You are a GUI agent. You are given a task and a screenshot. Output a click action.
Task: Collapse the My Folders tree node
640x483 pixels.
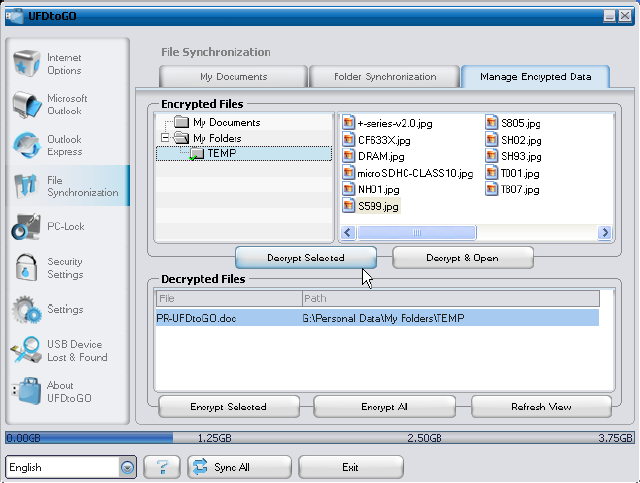[165, 138]
